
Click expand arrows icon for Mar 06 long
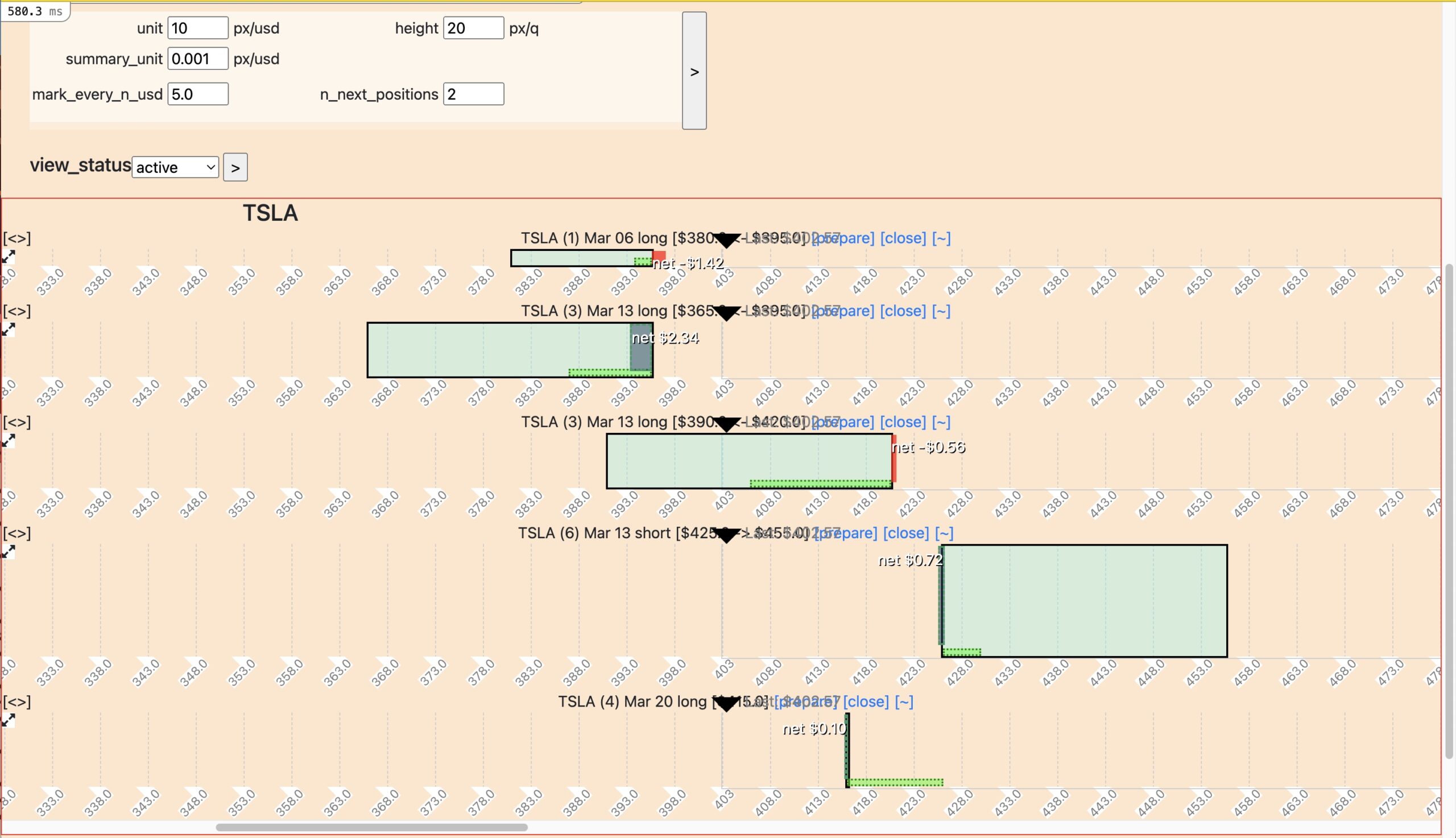click(8, 257)
